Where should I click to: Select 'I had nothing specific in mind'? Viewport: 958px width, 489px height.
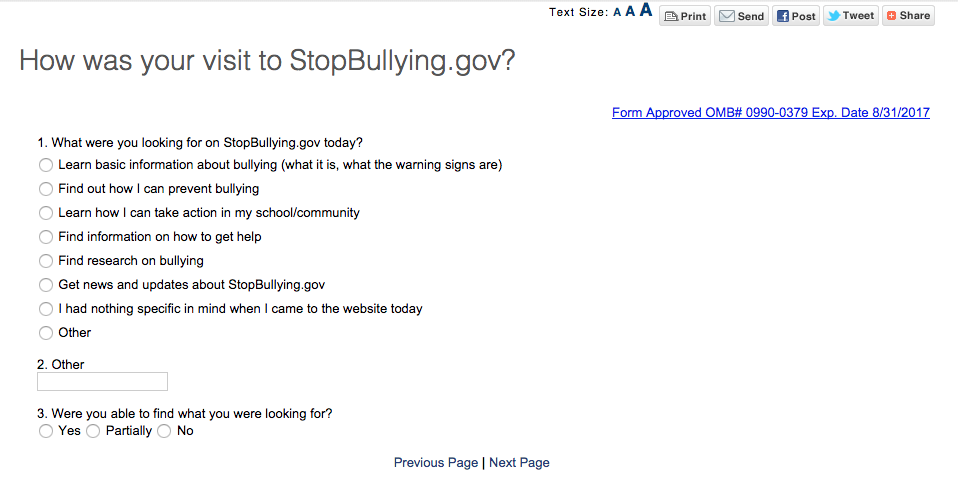[x=46, y=309]
